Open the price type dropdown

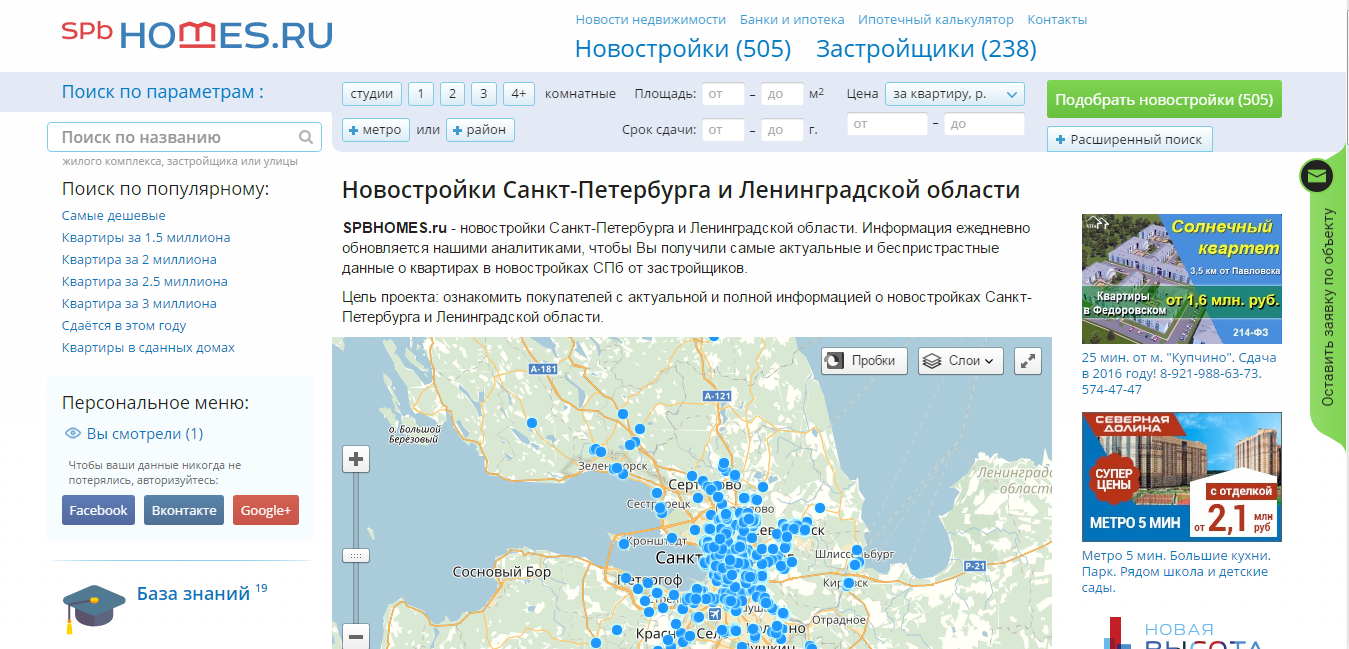click(954, 94)
